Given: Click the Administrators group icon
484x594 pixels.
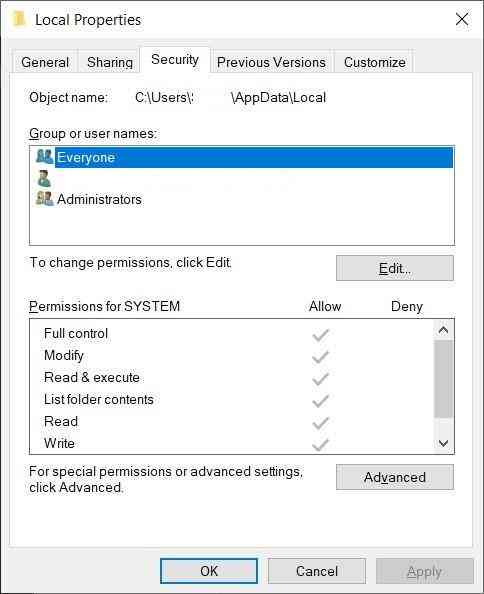Looking at the screenshot, I should click(x=45, y=199).
